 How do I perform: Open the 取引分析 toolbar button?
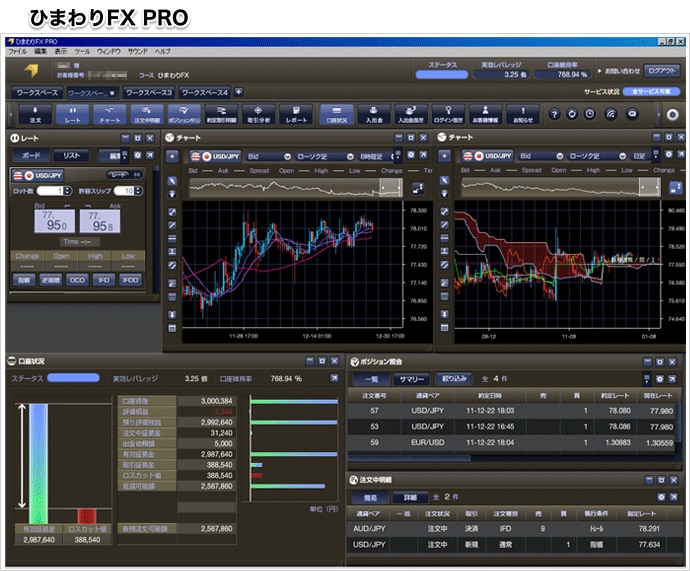coord(259,114)
